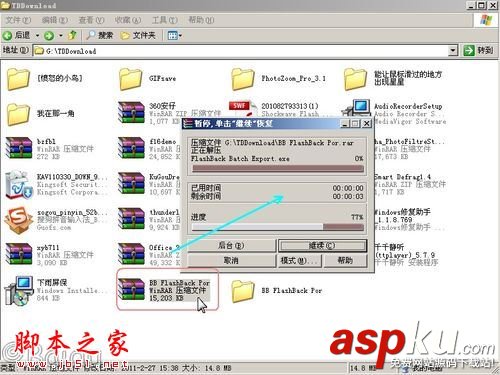The image size is (500, 375).
Task: Click the Continue (继续) button to resume extraction
Action: (322, 246)
